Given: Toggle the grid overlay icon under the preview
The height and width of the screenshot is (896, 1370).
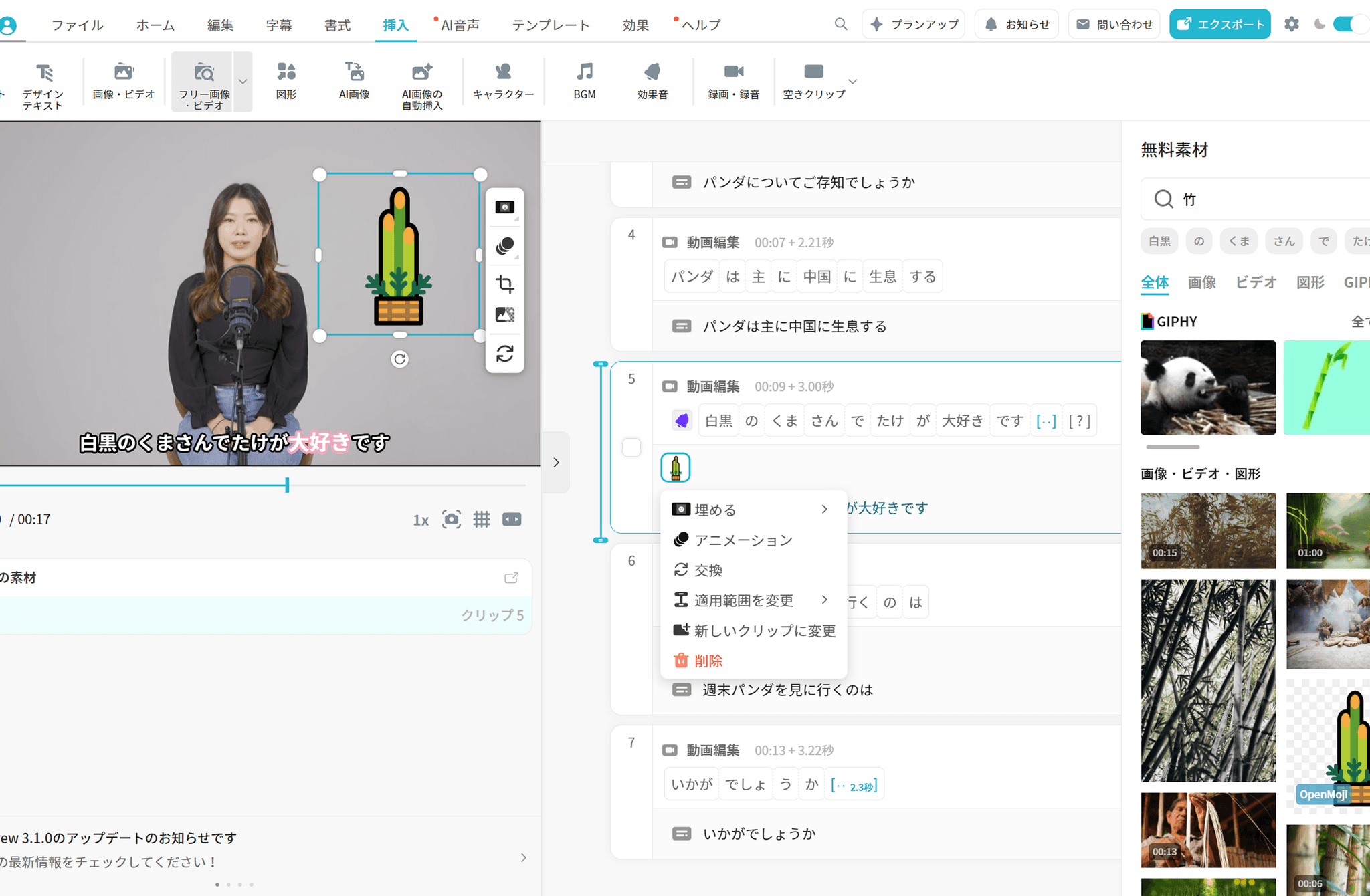Looking at the screenshot, I should (x=482, y=520).
